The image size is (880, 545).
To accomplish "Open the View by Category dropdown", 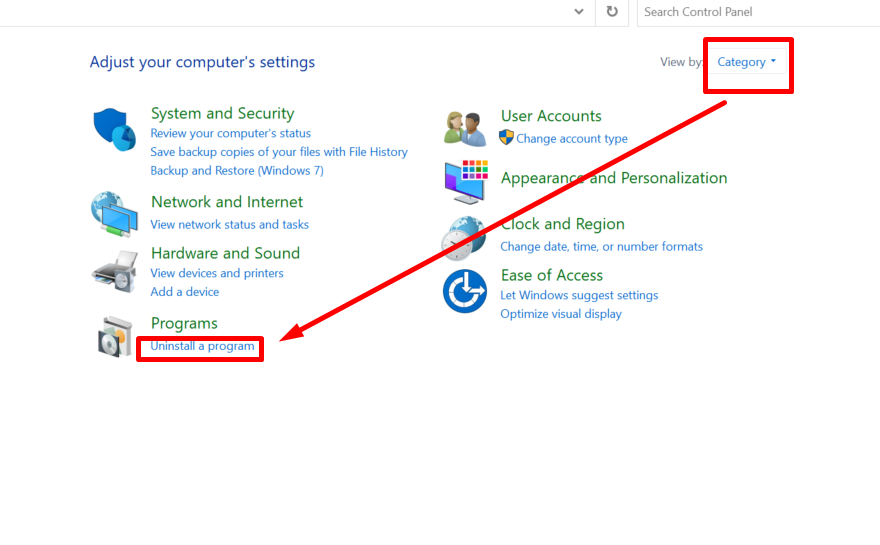I will point(747,62).
